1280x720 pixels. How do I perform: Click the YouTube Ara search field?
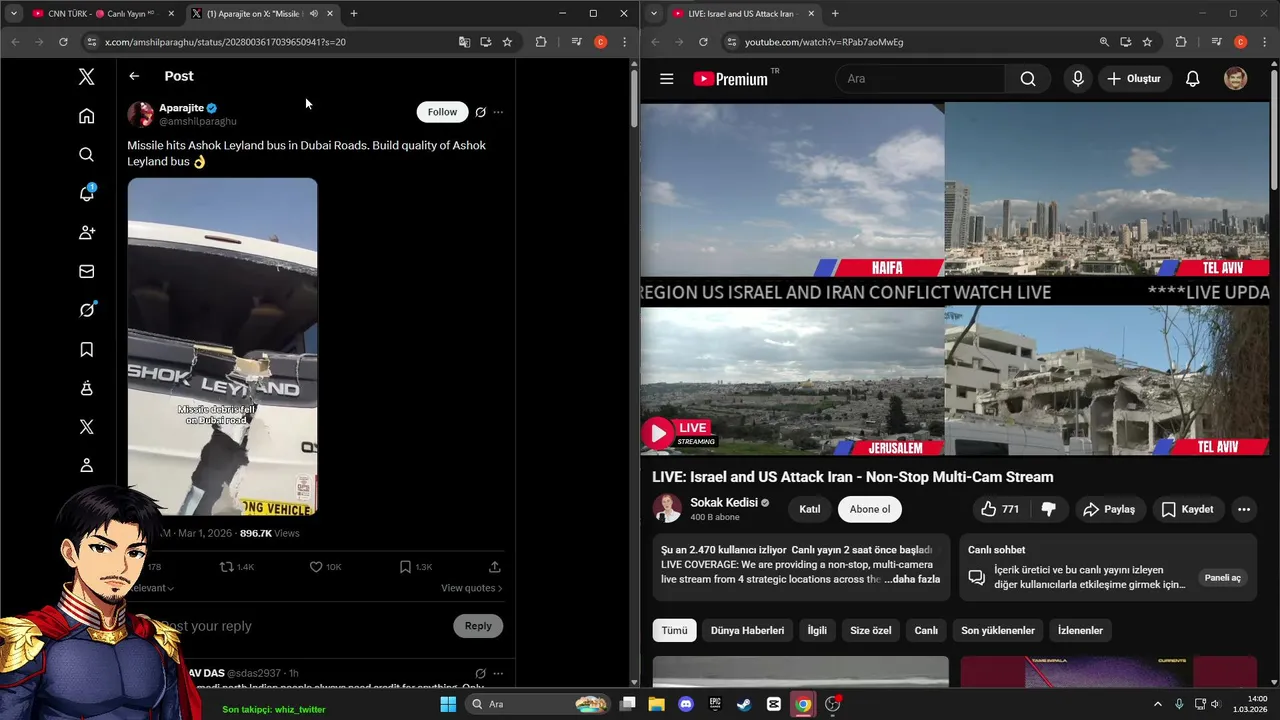click(x=920, y=79)
